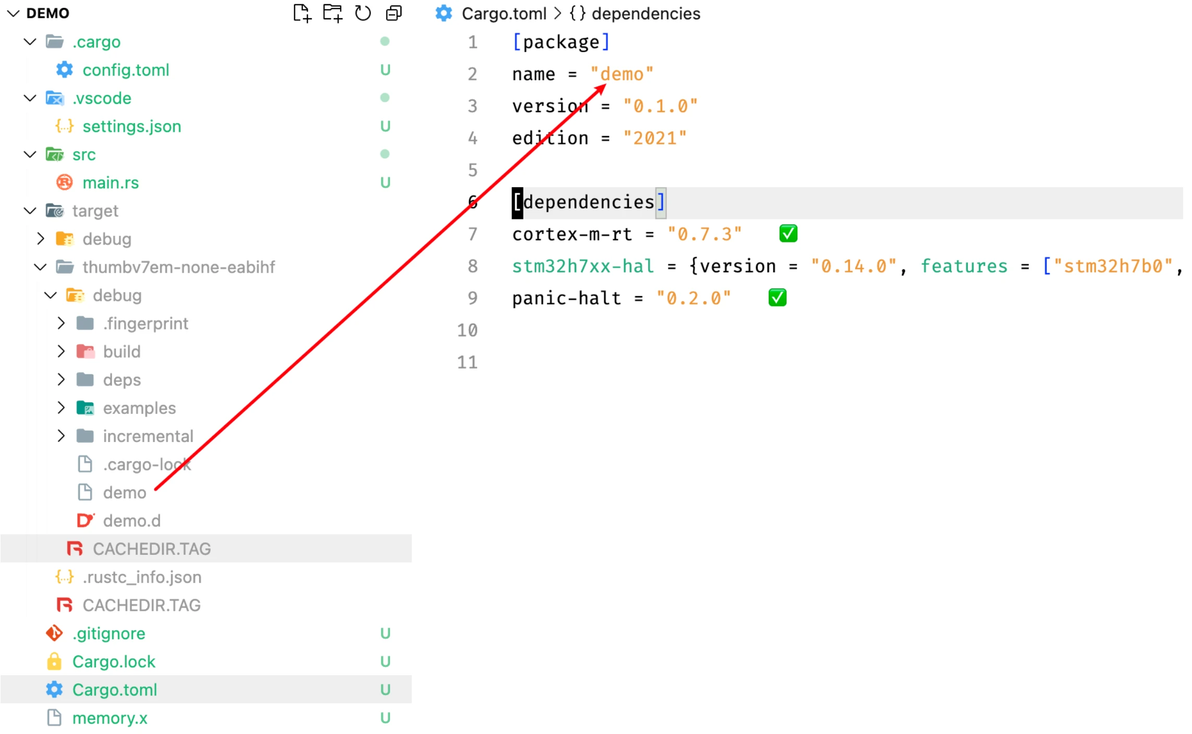Open the memory.x file
The image size is (1192, 734).
(x=110, y=718)
